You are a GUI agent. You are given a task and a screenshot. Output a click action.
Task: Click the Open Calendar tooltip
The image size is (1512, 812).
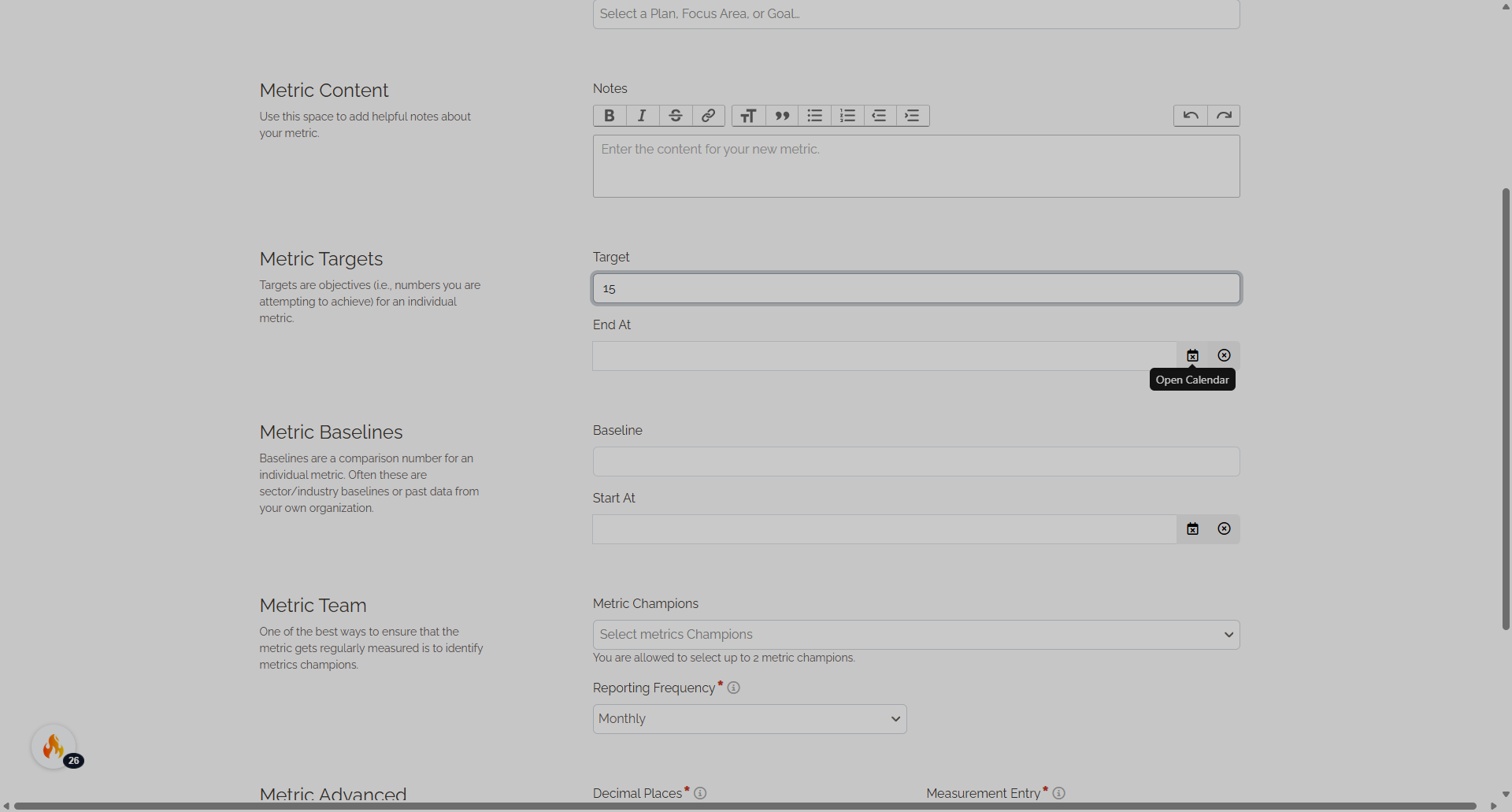point(1192,380)
